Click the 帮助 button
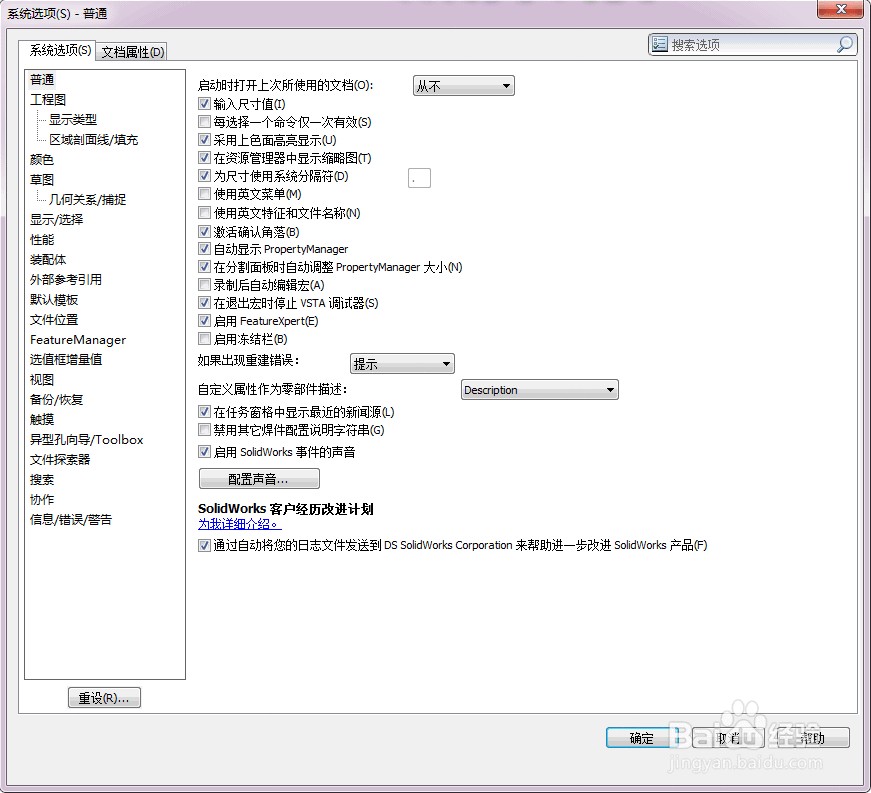Image resolution: width=871 pixels, height=793 pixels. [x=813, y=738]
